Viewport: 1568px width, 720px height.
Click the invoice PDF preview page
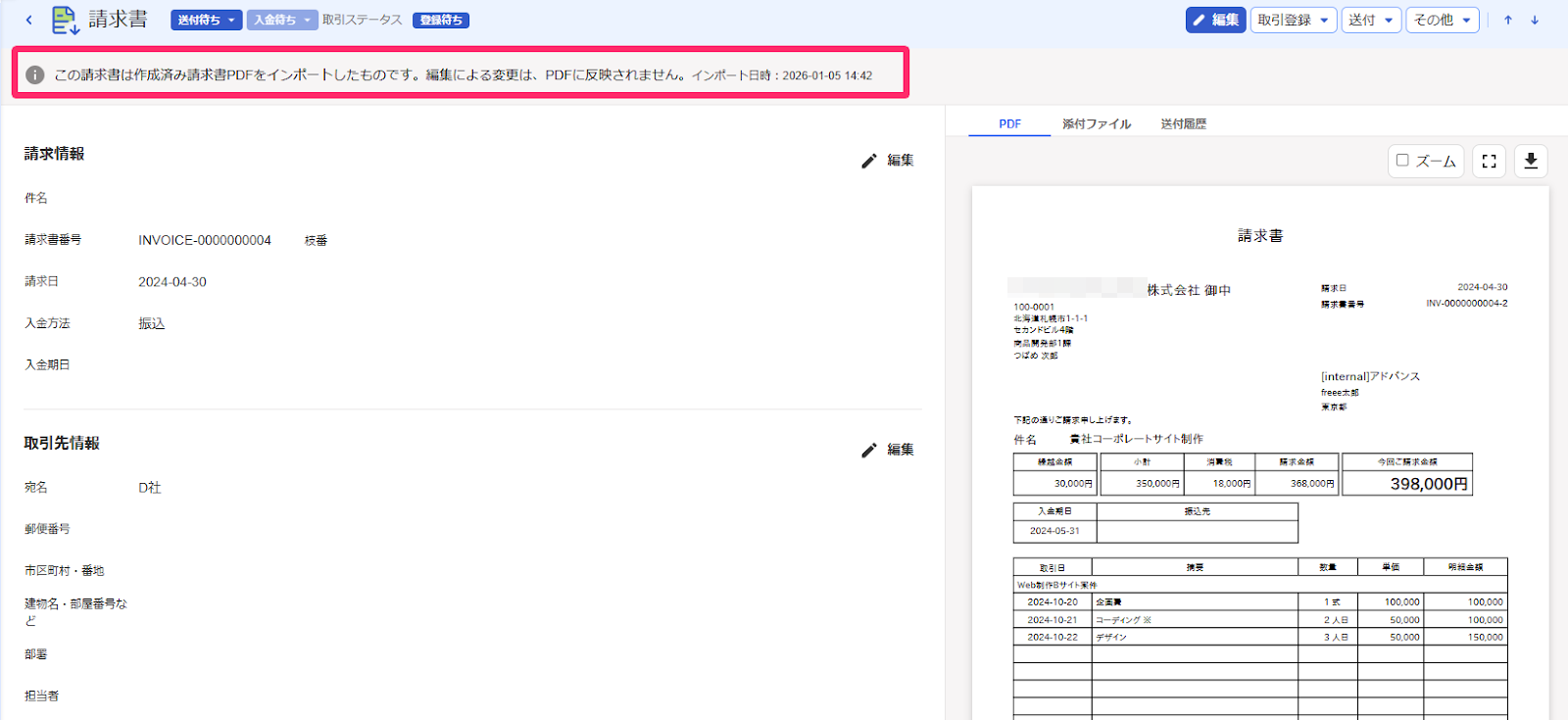tap(1260, 453)
